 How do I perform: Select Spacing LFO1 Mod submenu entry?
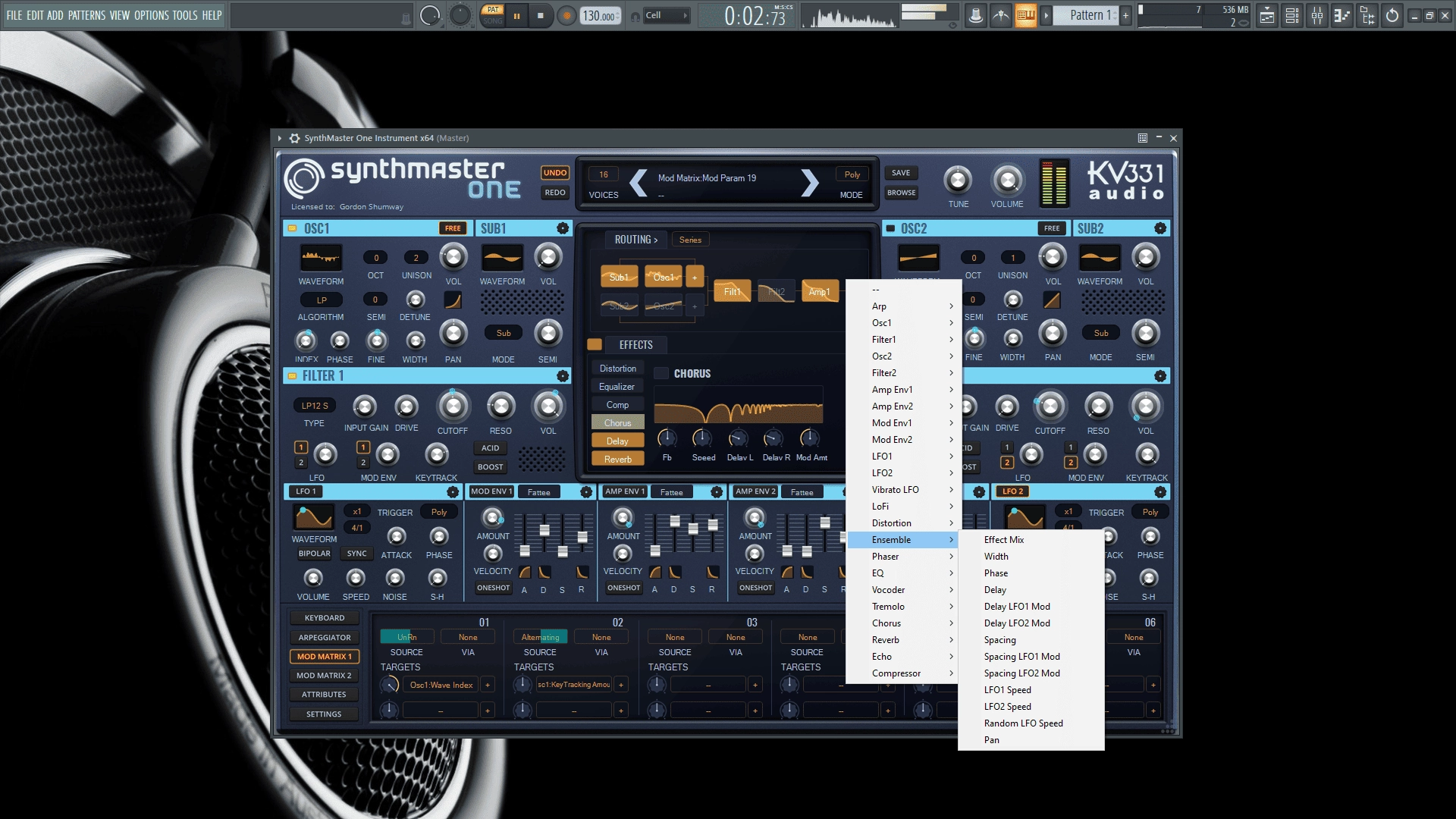click(x=1031, y=657)
